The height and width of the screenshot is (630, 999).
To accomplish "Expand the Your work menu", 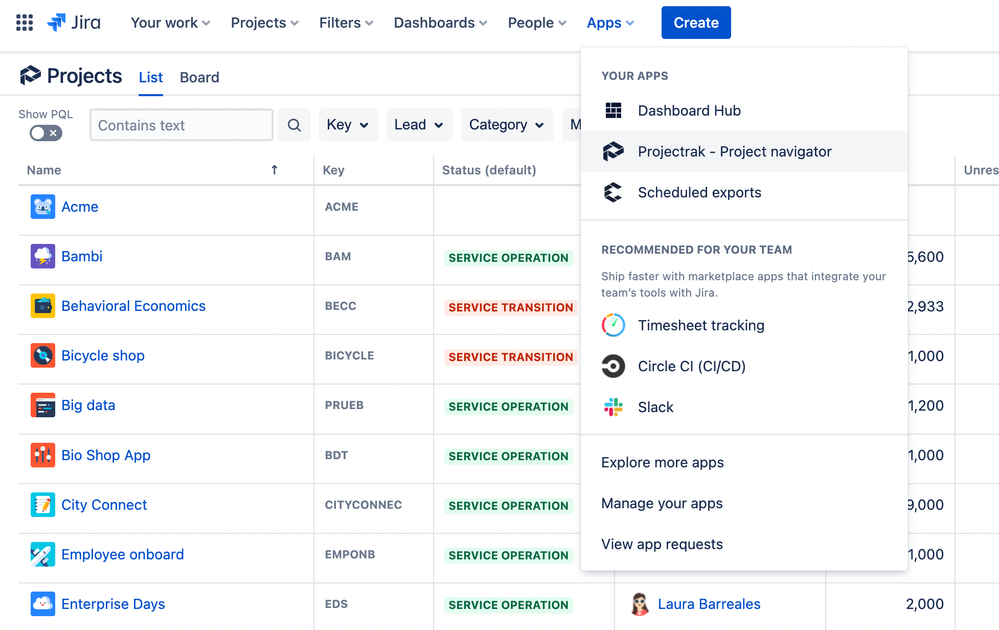I will [170, 23].
